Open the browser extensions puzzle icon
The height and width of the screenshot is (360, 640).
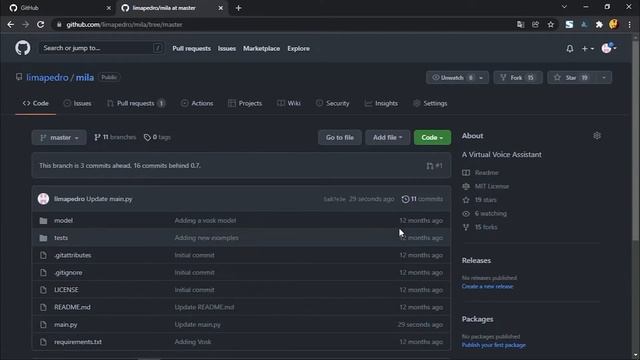tap(599, 24)
